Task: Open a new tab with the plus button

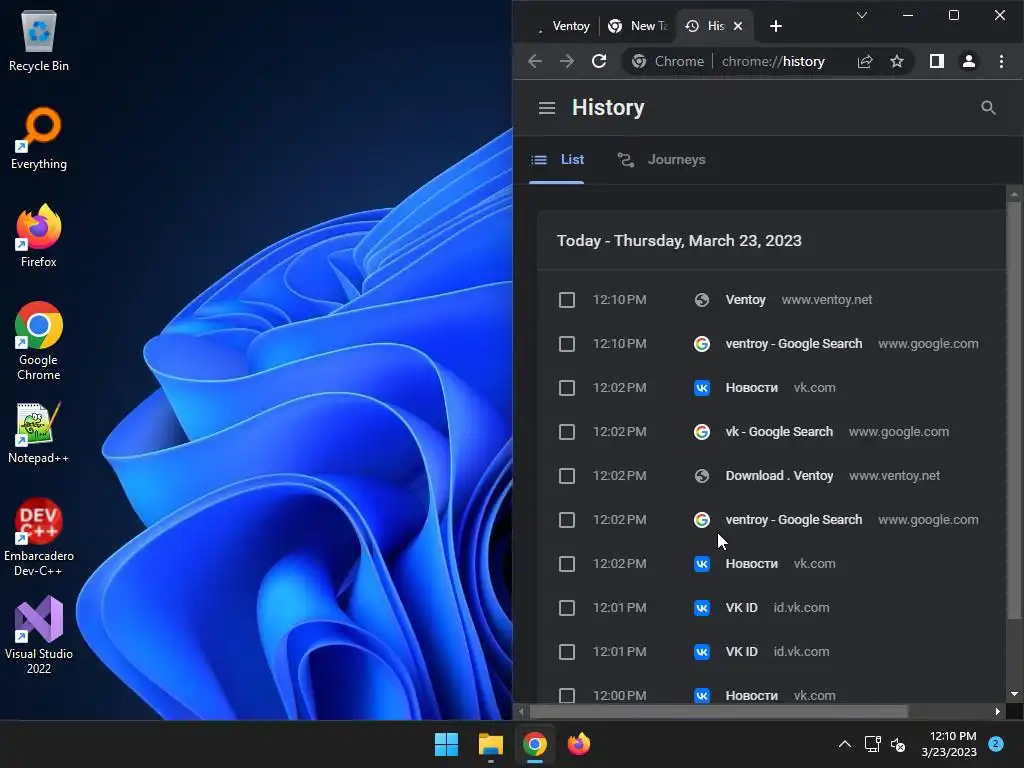Action: pos(775,26)
